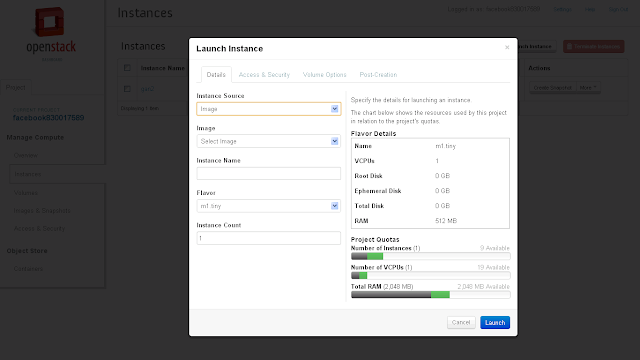Image resolution: width=640 pixels, height=360 pixels.
Task: Click the 'Project Quotas' heading
Action: (x=375, y=240)
